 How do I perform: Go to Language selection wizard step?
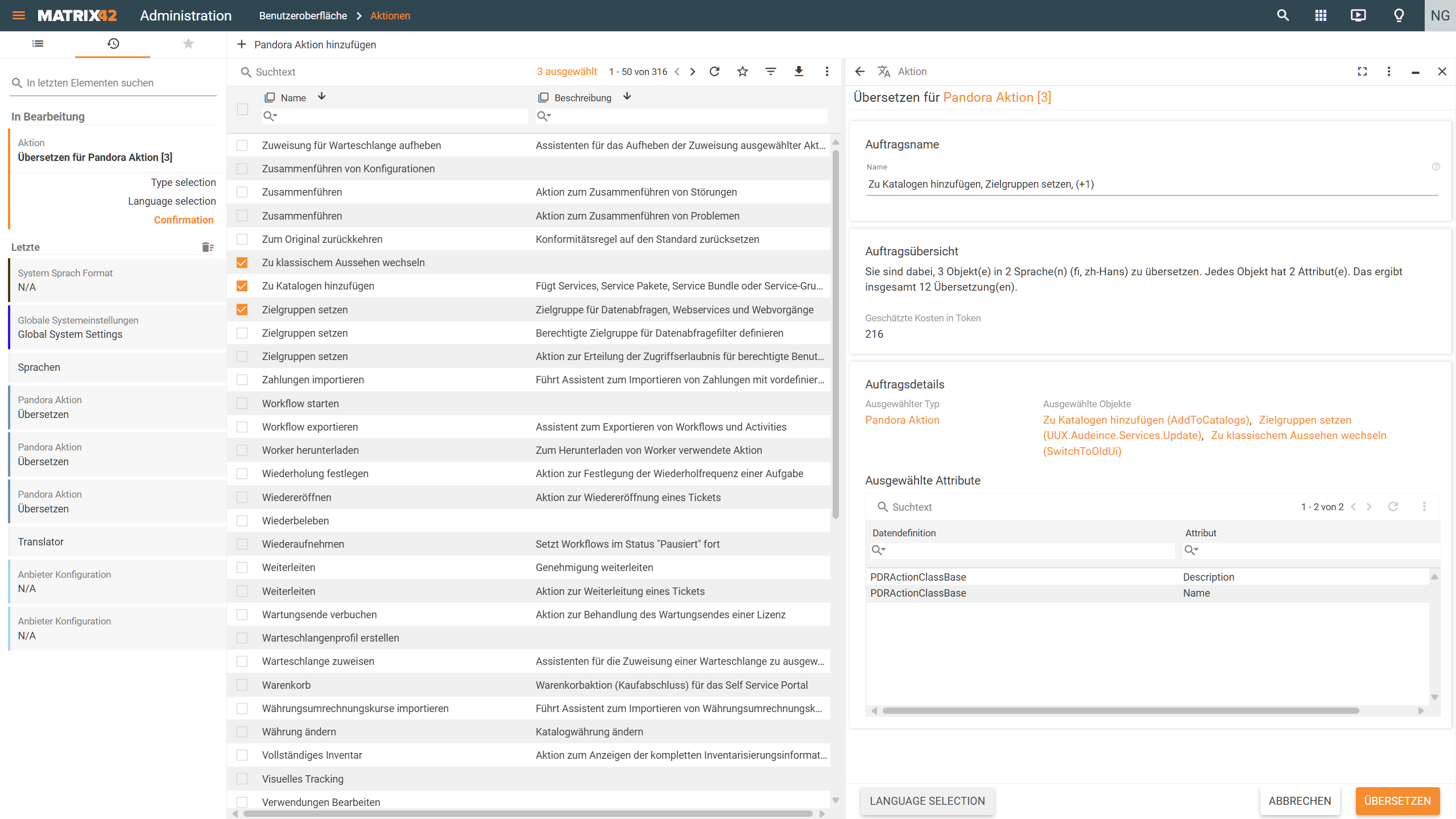(x=172, y=201)
